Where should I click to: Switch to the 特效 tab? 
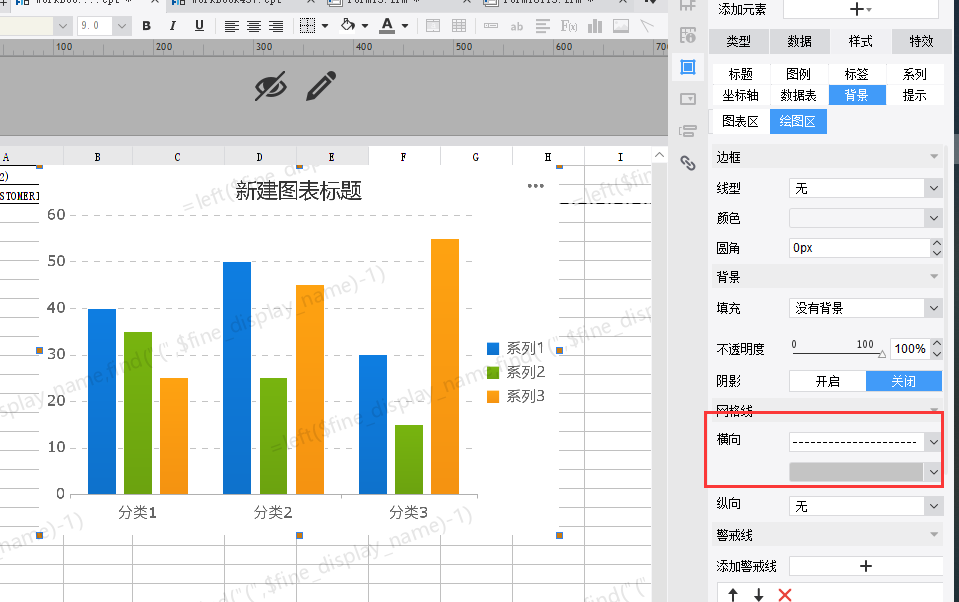coord(922,41)
